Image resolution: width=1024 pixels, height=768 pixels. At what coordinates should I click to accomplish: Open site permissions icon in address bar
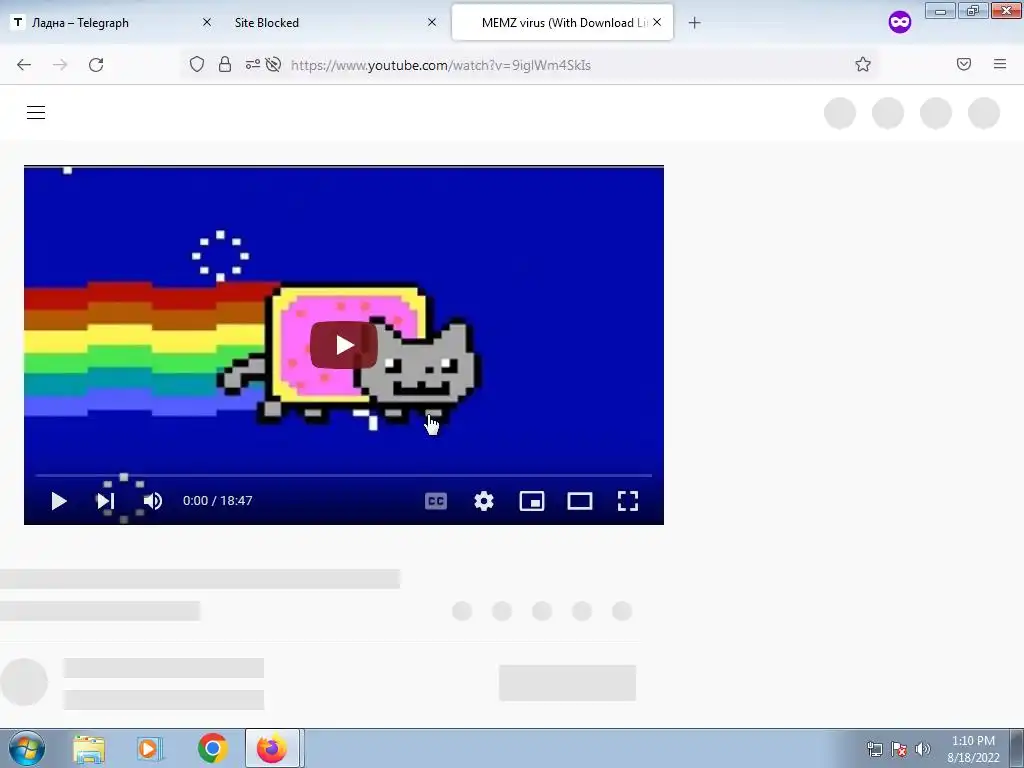coord(253,64)
